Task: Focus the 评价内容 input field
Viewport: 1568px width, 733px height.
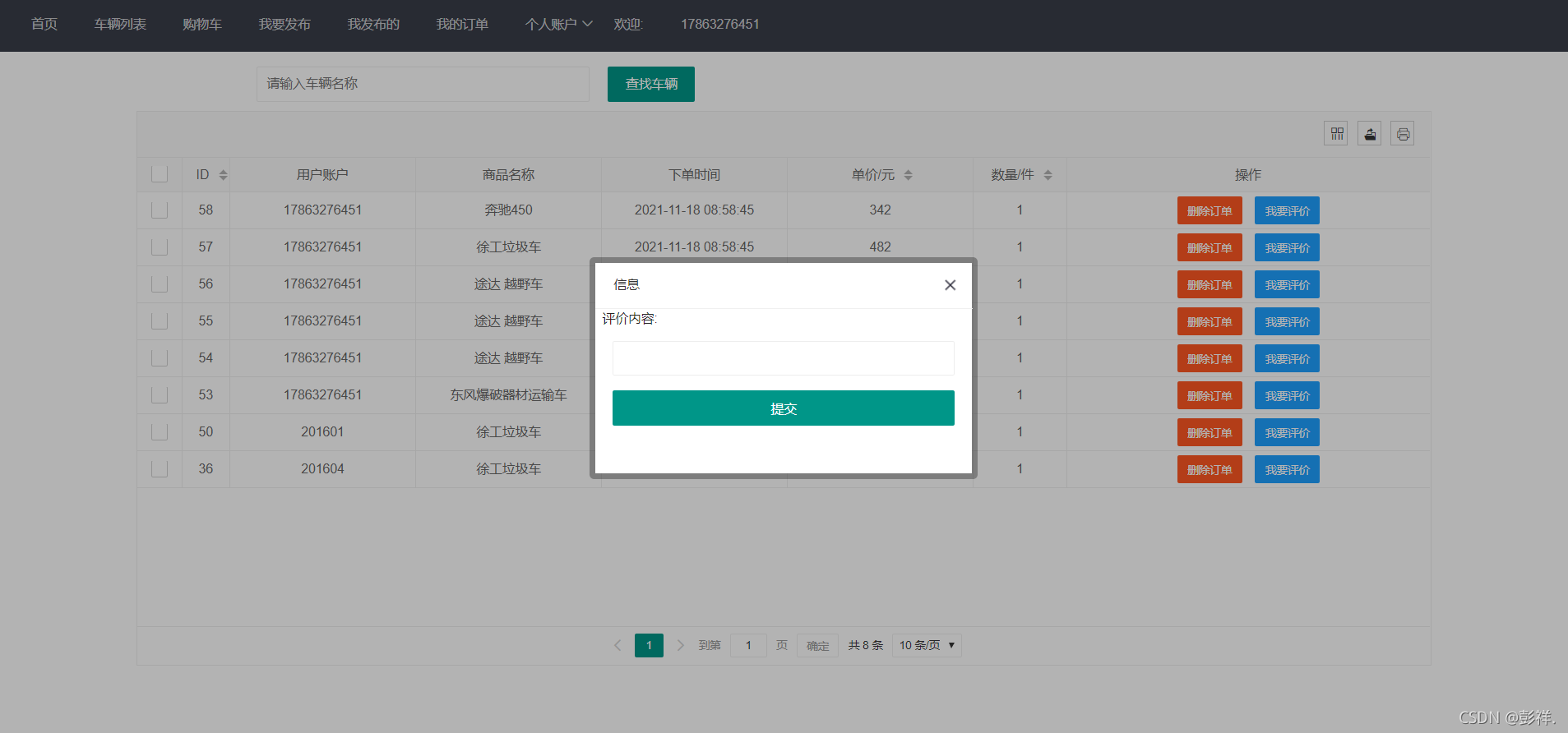Action: pos(784,358)
